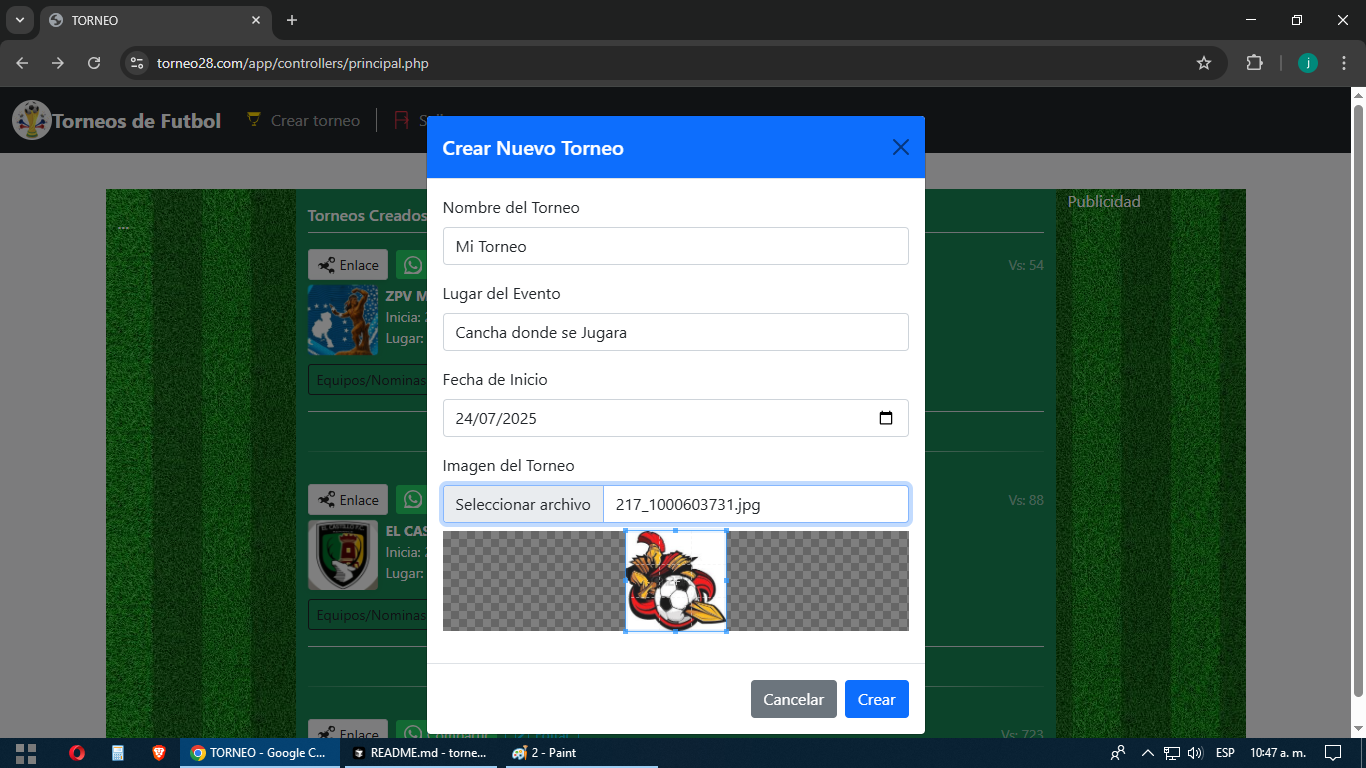
Task: Click the Crear button to create the tournament
Action: [x=876, y=699]
